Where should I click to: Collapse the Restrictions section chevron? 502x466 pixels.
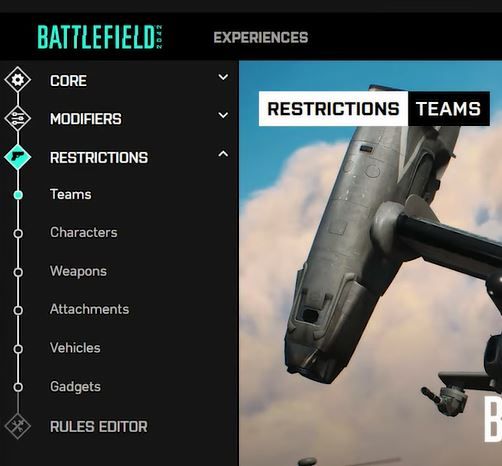pyautogui.click(x=223, y=154)
